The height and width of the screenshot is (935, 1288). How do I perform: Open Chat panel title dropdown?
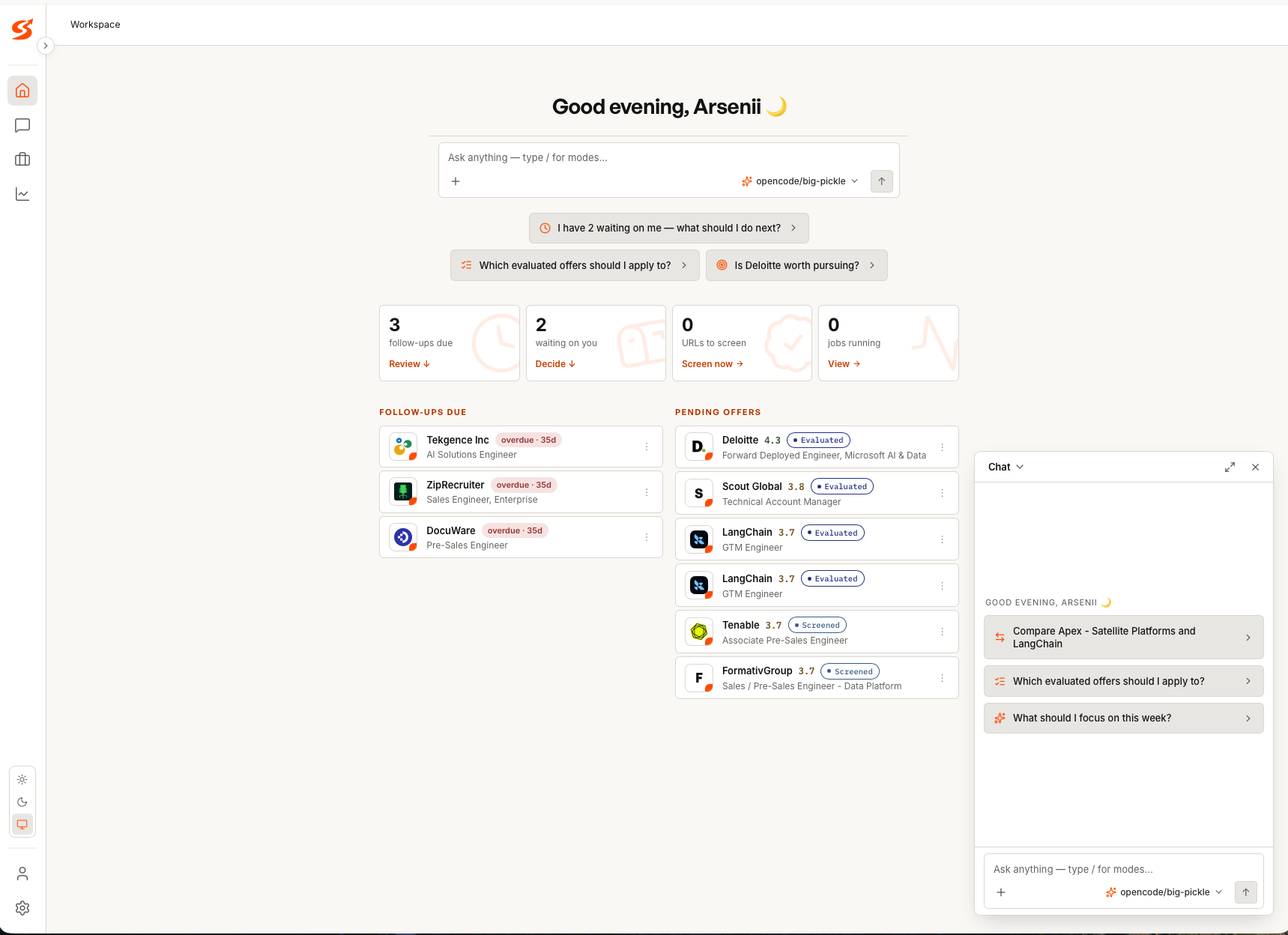coord(1006,467)
